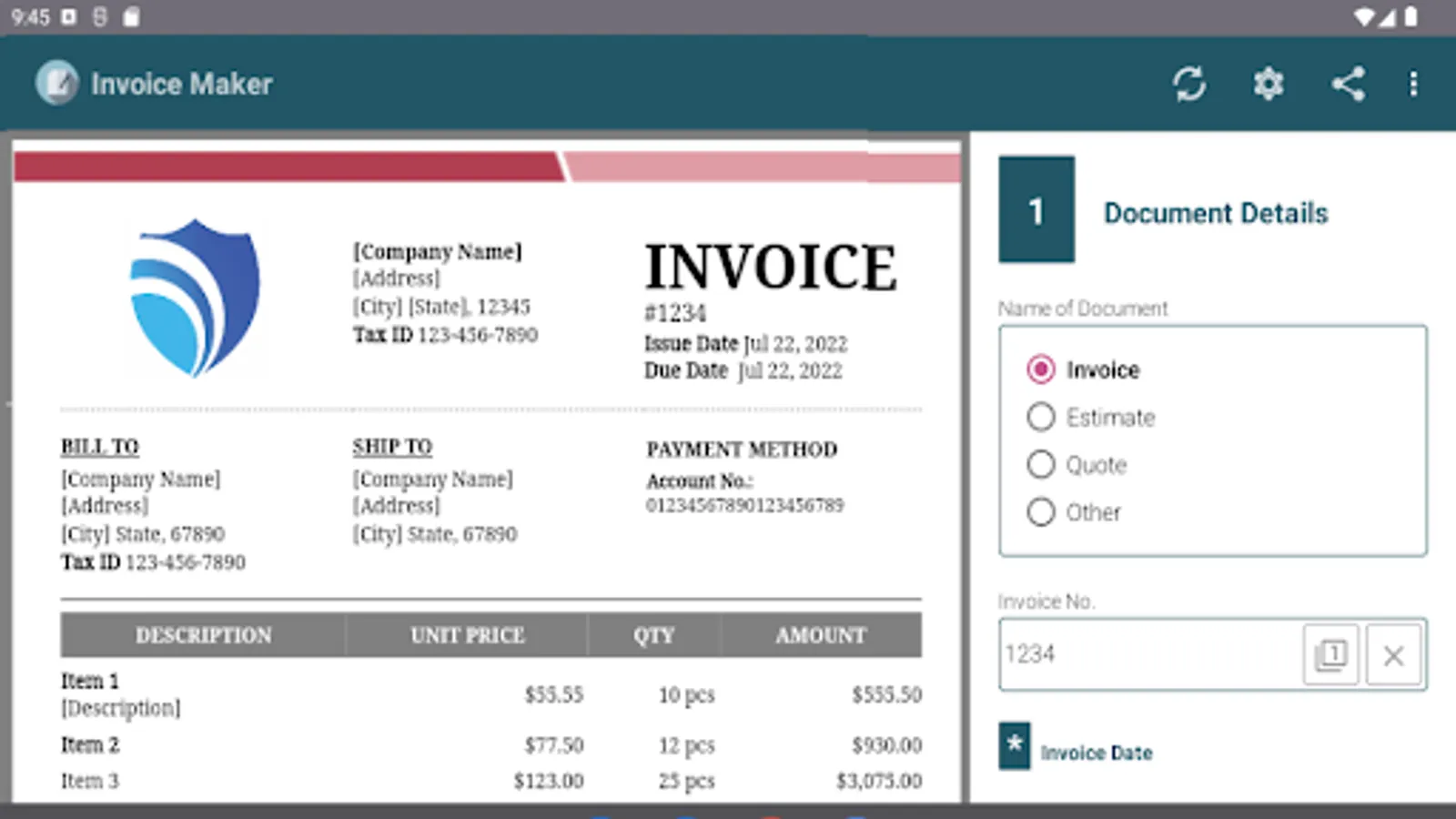The height and width of the screenshot is (819, 1456).
Task: Clear the Invoice No. field with X
Action: click(x=1393, y=654)
